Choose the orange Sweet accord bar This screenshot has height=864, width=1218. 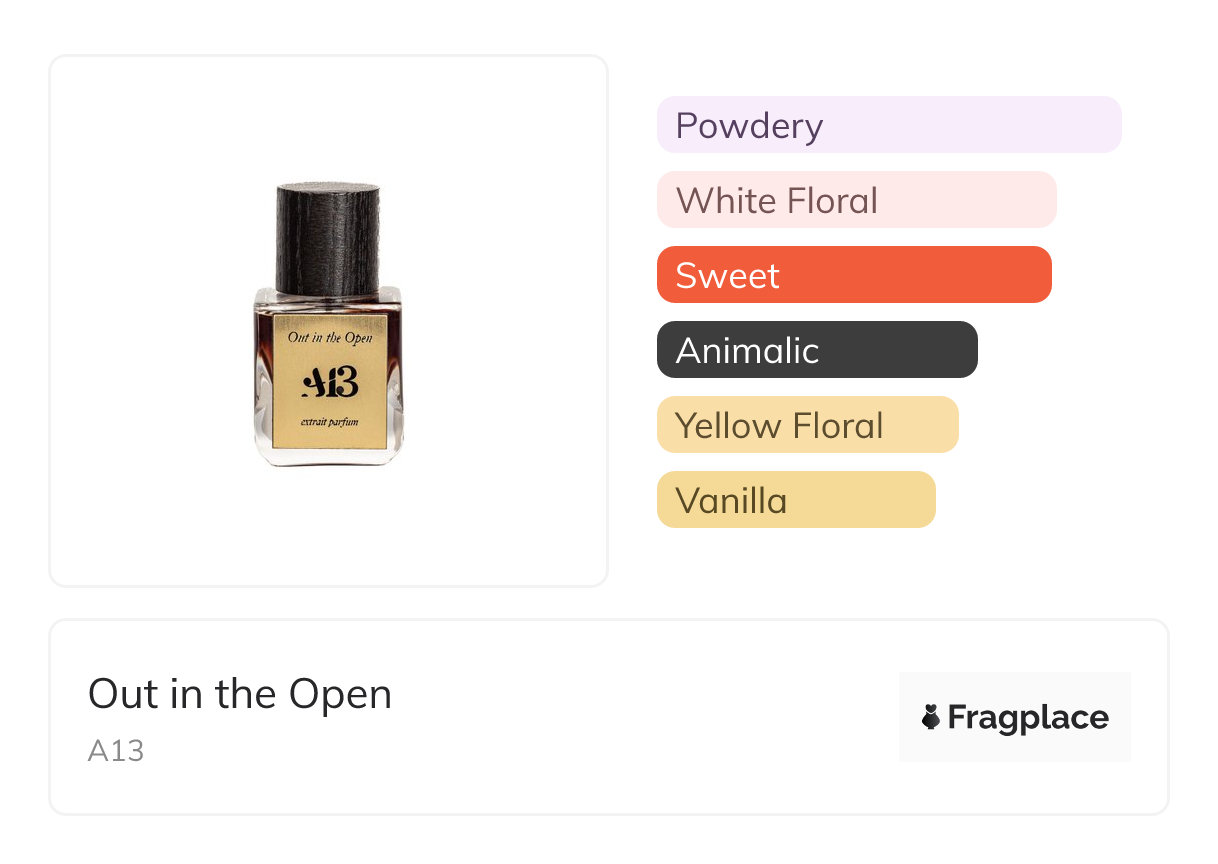click(x=853, y=275)
